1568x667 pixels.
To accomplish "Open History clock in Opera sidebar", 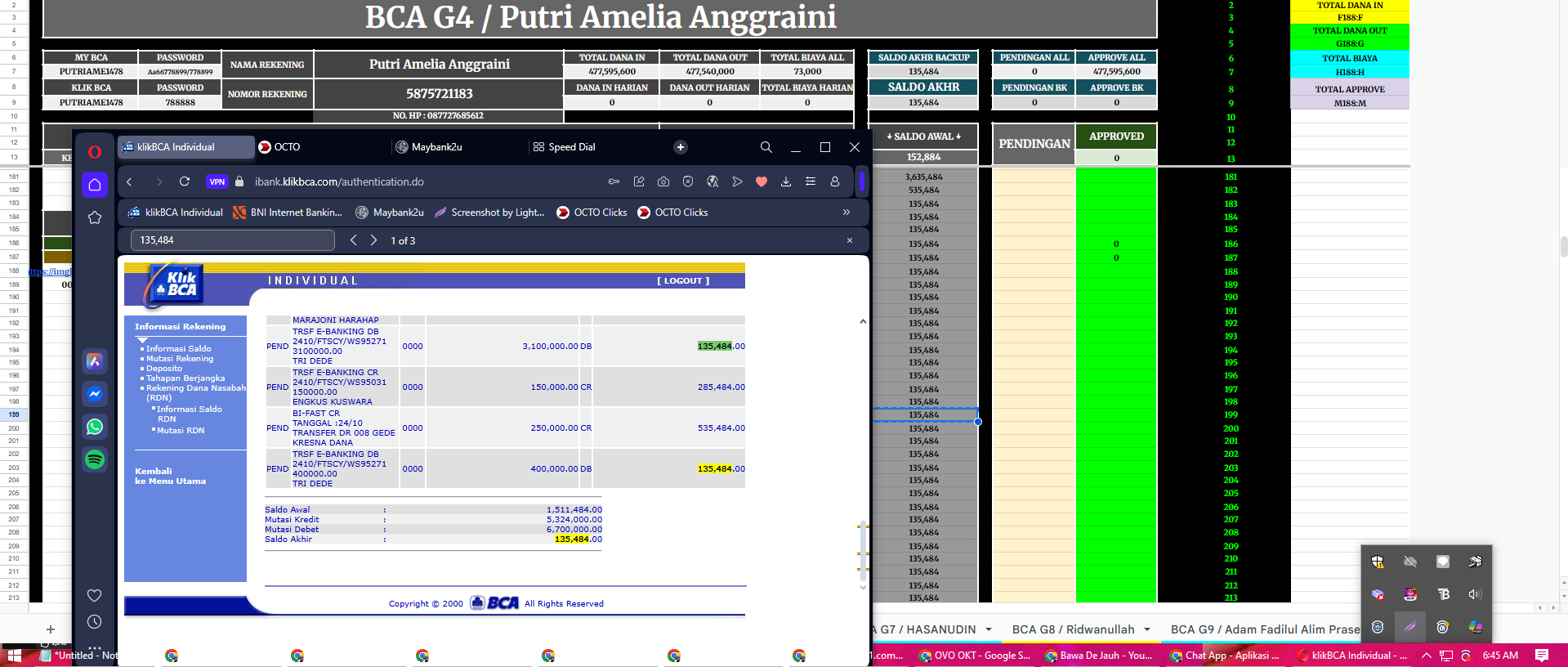I will [95, 622].
